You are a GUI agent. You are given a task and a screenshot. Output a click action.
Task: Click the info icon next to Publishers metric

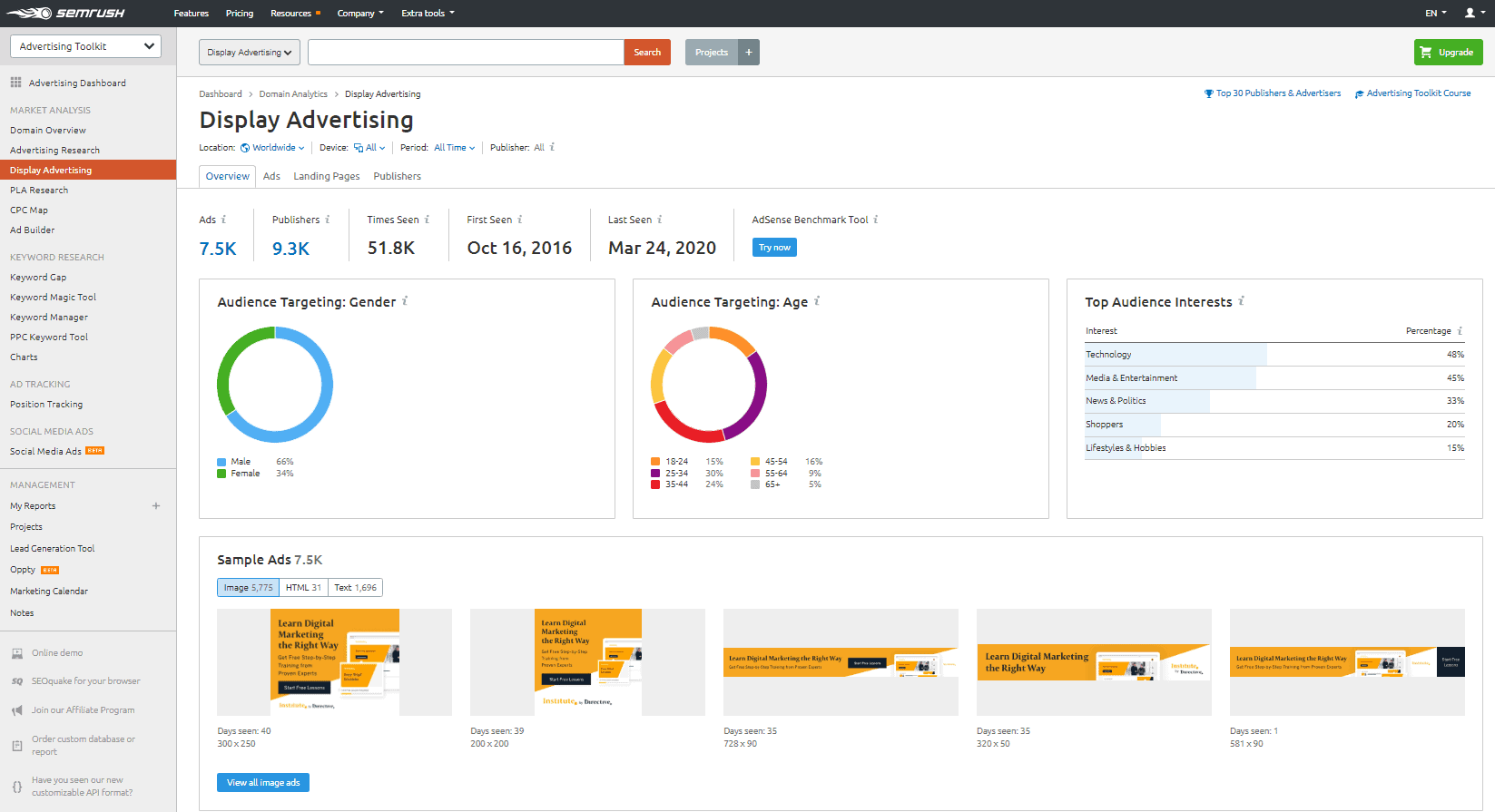point(328,220)
